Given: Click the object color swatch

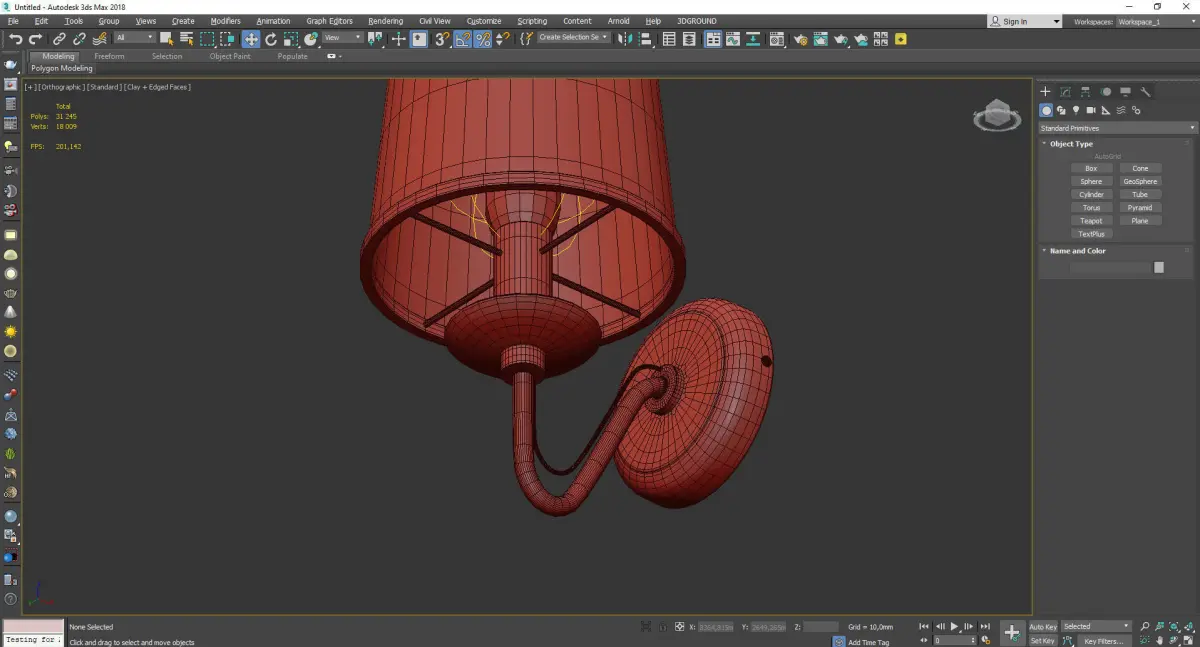Looking at the screenshot, I should click(1159, 267).
